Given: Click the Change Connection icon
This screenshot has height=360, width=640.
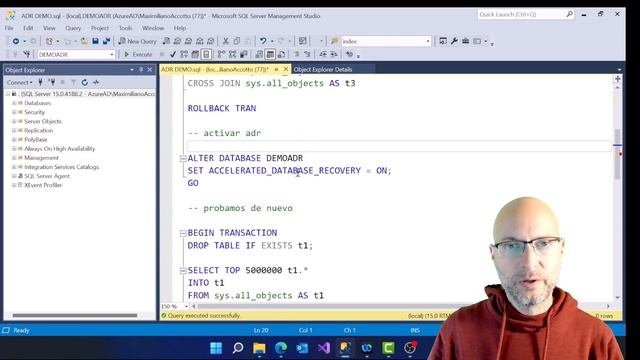Looking at the screenshot, I should pyautogui.click(x=27, y=54).
